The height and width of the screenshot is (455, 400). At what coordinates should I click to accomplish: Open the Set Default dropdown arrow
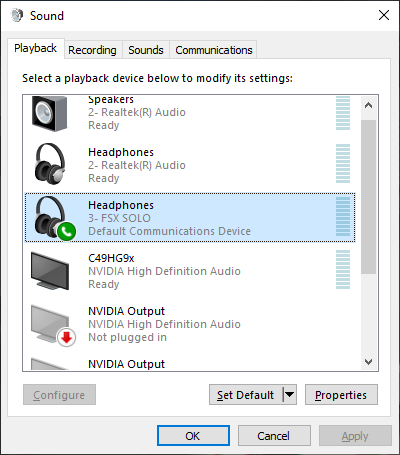(289, 395)
